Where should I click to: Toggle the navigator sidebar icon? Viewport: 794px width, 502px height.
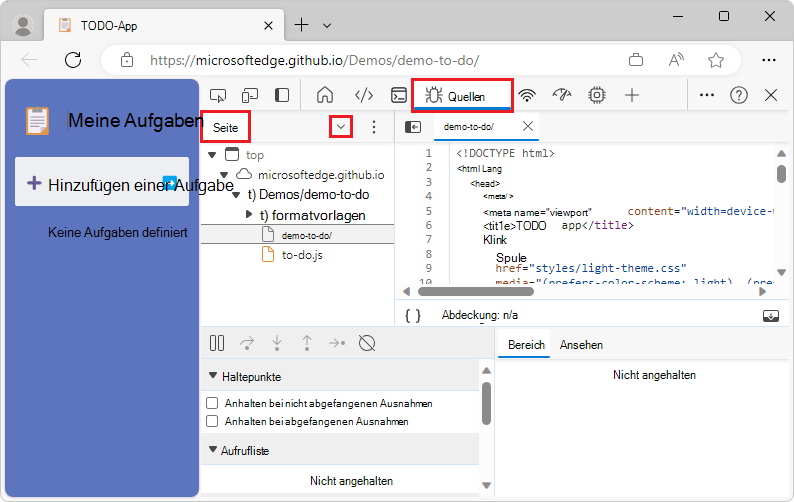(413, 127)
